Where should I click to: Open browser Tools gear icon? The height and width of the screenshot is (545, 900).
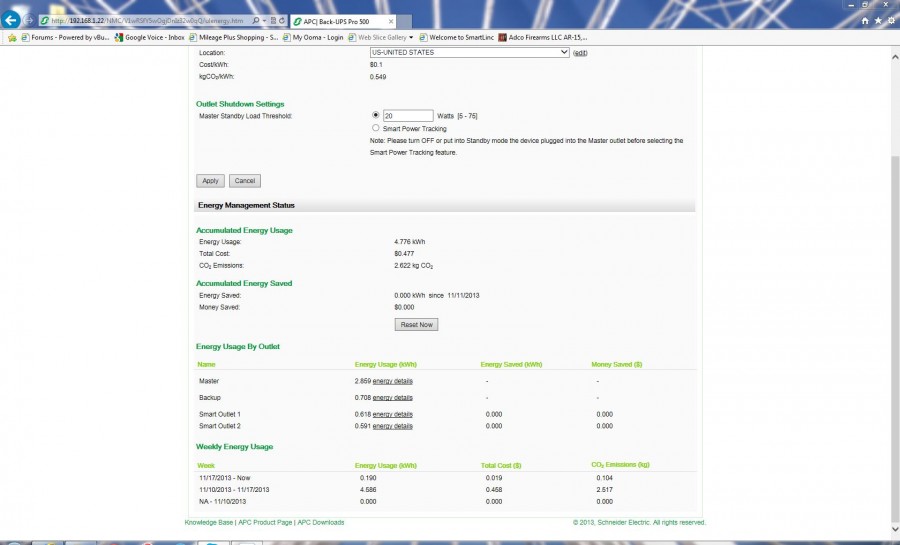click(x=888, y=20)
